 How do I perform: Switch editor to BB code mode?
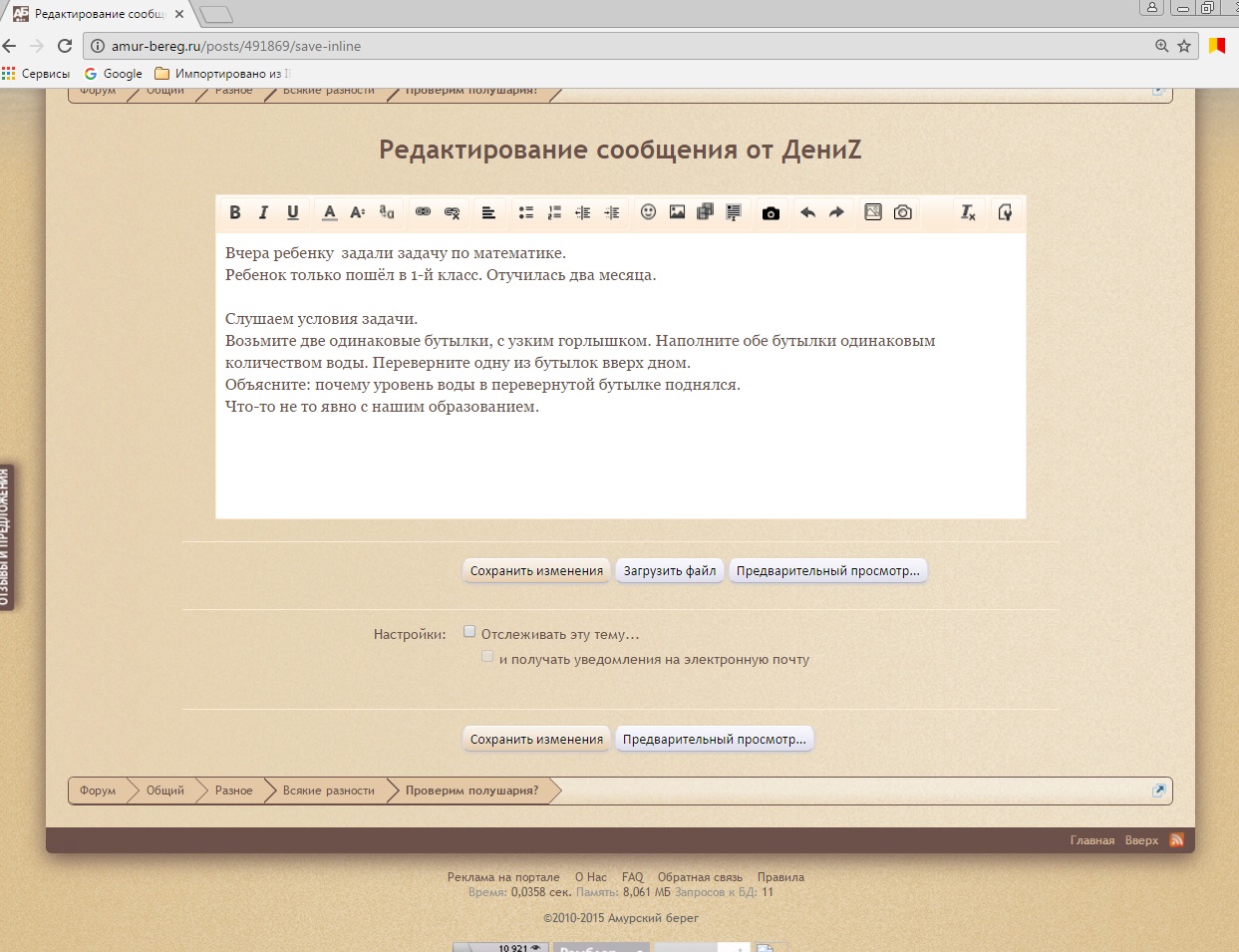pos(1005,212)
